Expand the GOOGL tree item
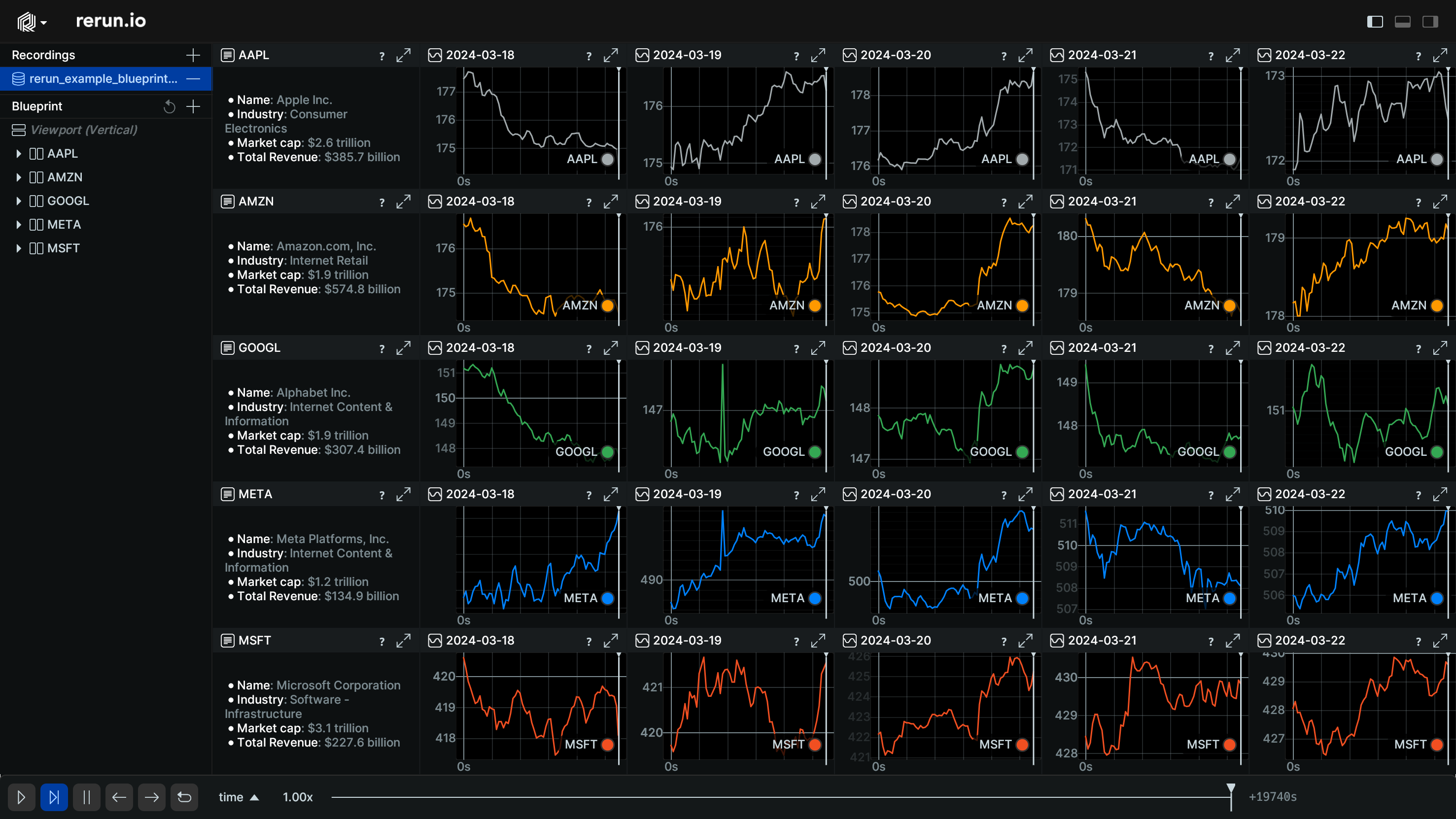This screenshot has width=1456, height=819. [19, 201]
